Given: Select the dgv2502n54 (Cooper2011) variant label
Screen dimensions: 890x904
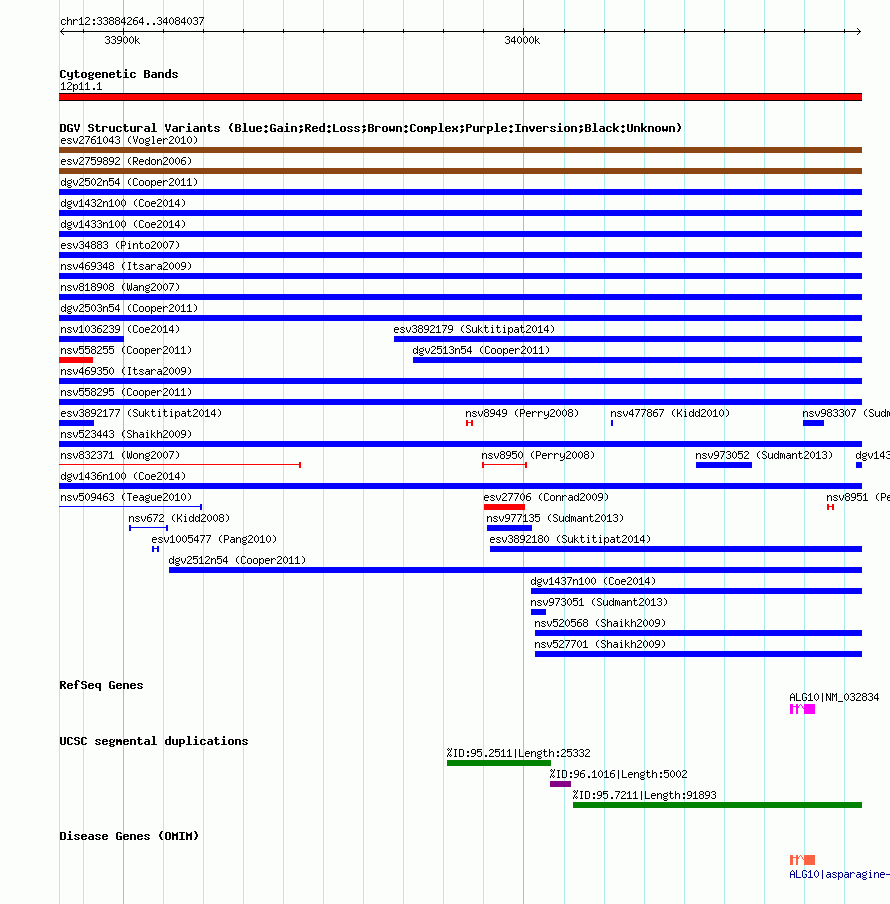Looking at the screenshot, I should point(129,182).
